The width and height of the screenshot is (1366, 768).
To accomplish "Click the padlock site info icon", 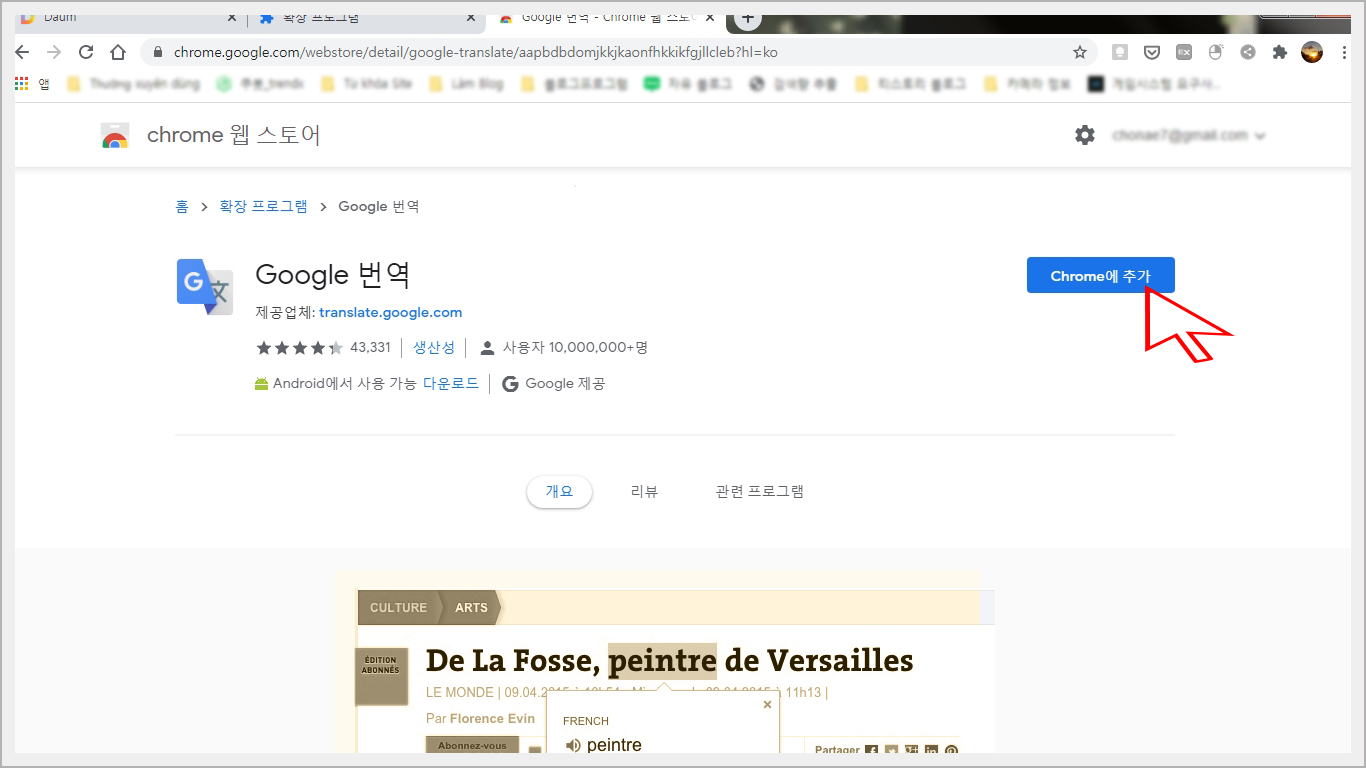I will pos(158,52).
